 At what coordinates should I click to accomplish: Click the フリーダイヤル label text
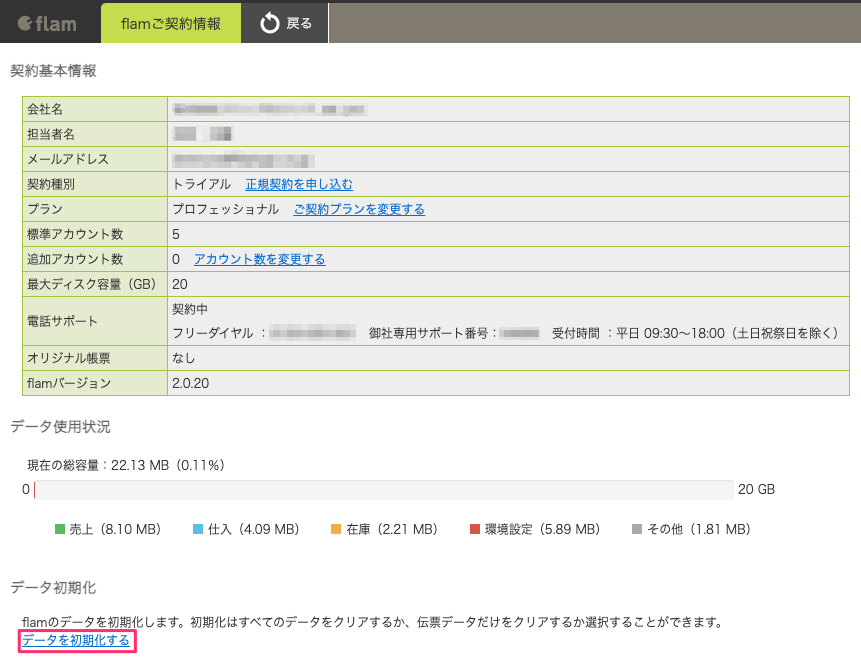click(213, 333)
